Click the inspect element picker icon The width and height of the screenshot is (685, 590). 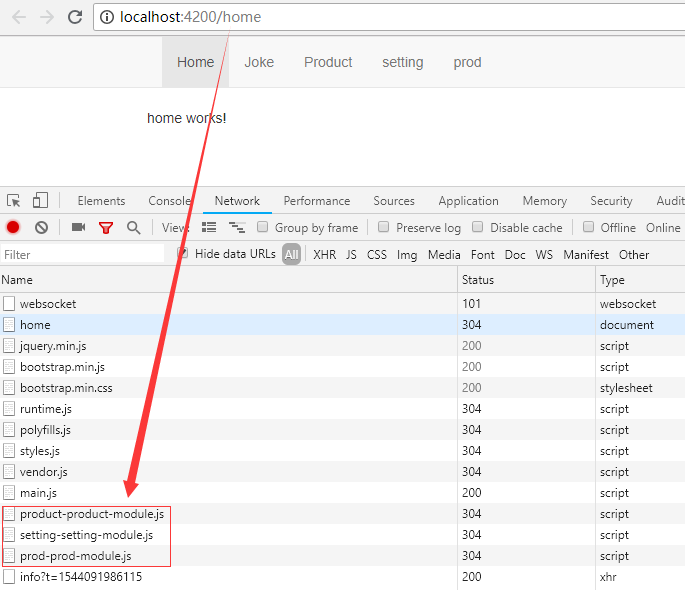point(14,201)
